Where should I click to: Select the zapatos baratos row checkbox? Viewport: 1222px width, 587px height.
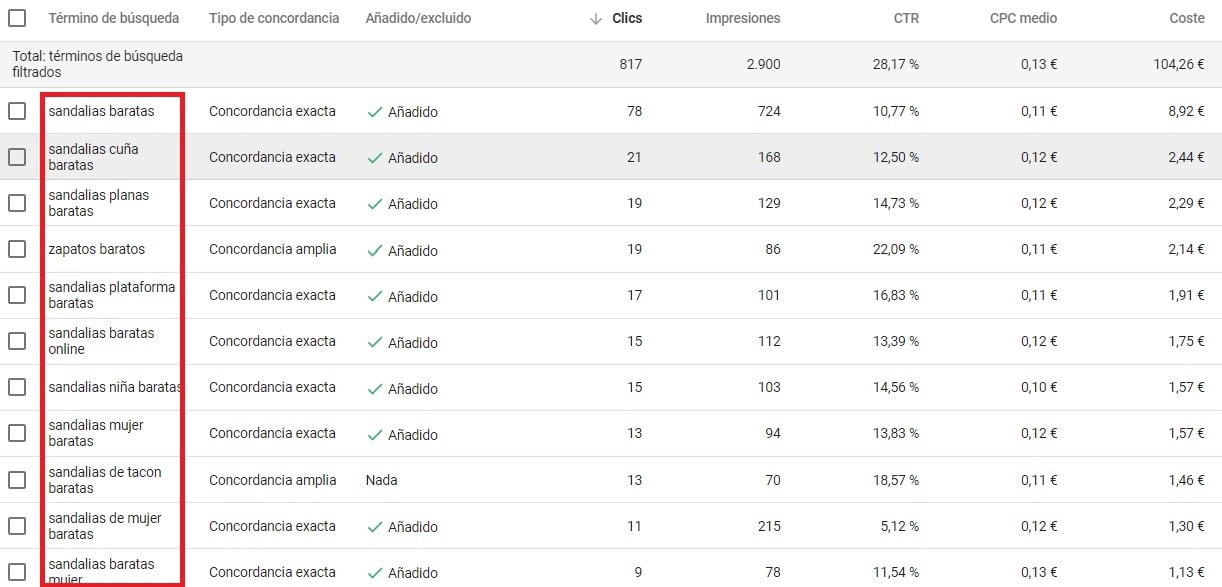point(17,249)
